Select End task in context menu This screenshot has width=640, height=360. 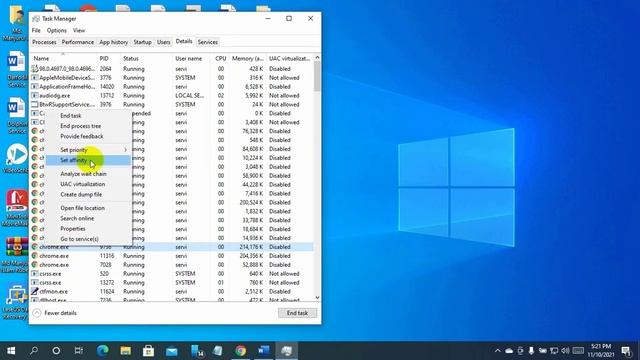(x=71, y=116)
